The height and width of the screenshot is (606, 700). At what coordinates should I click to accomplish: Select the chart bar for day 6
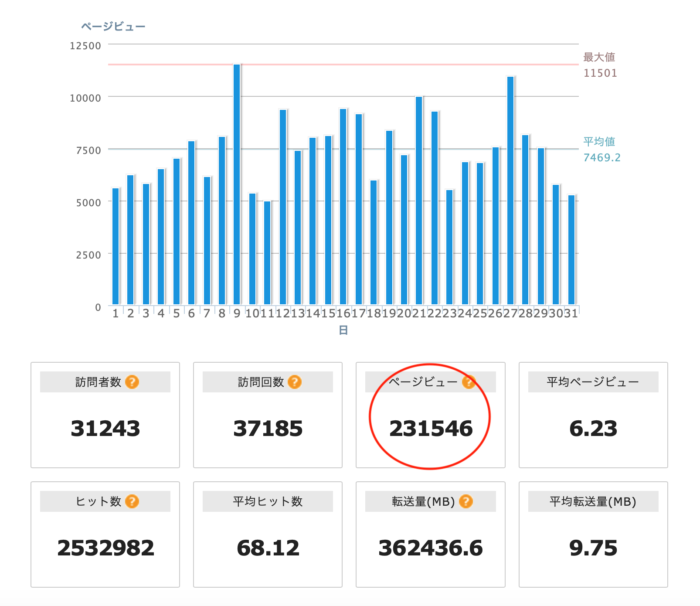[x=191, y=223]
